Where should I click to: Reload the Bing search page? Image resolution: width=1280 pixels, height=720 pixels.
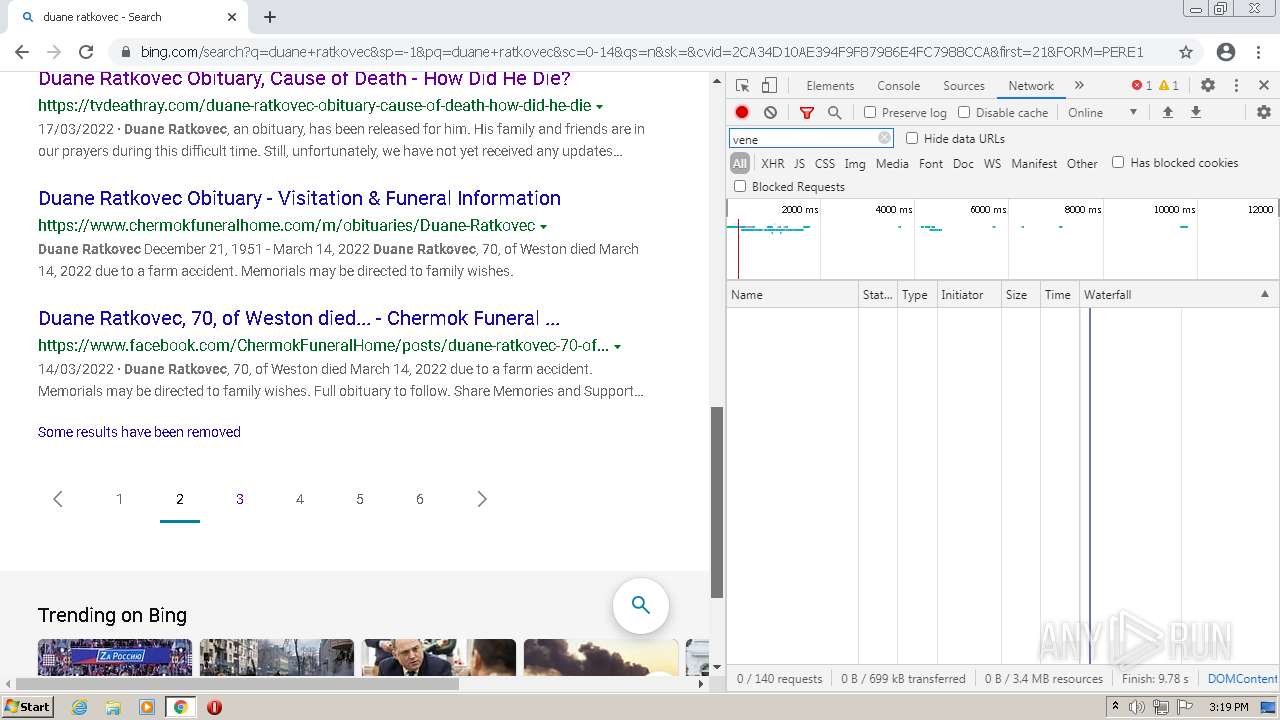(x=86, y=52)
